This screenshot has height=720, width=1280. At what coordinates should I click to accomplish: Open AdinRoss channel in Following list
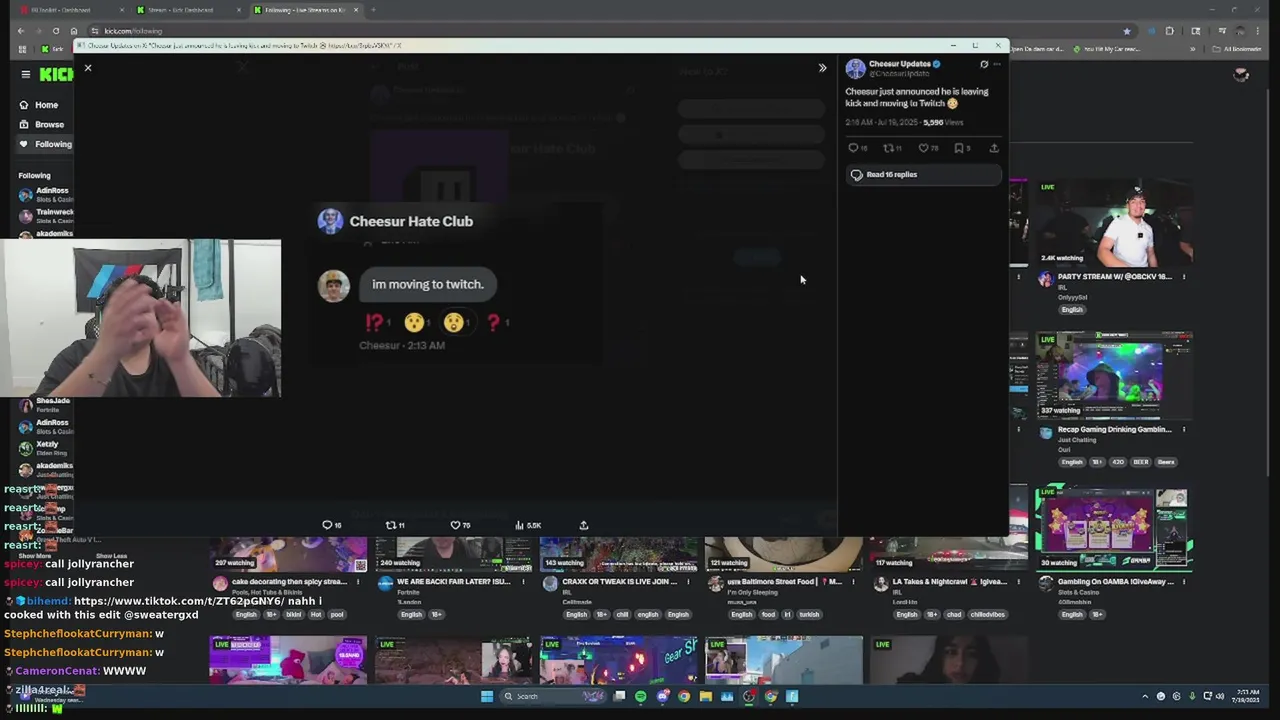point(46,194)
